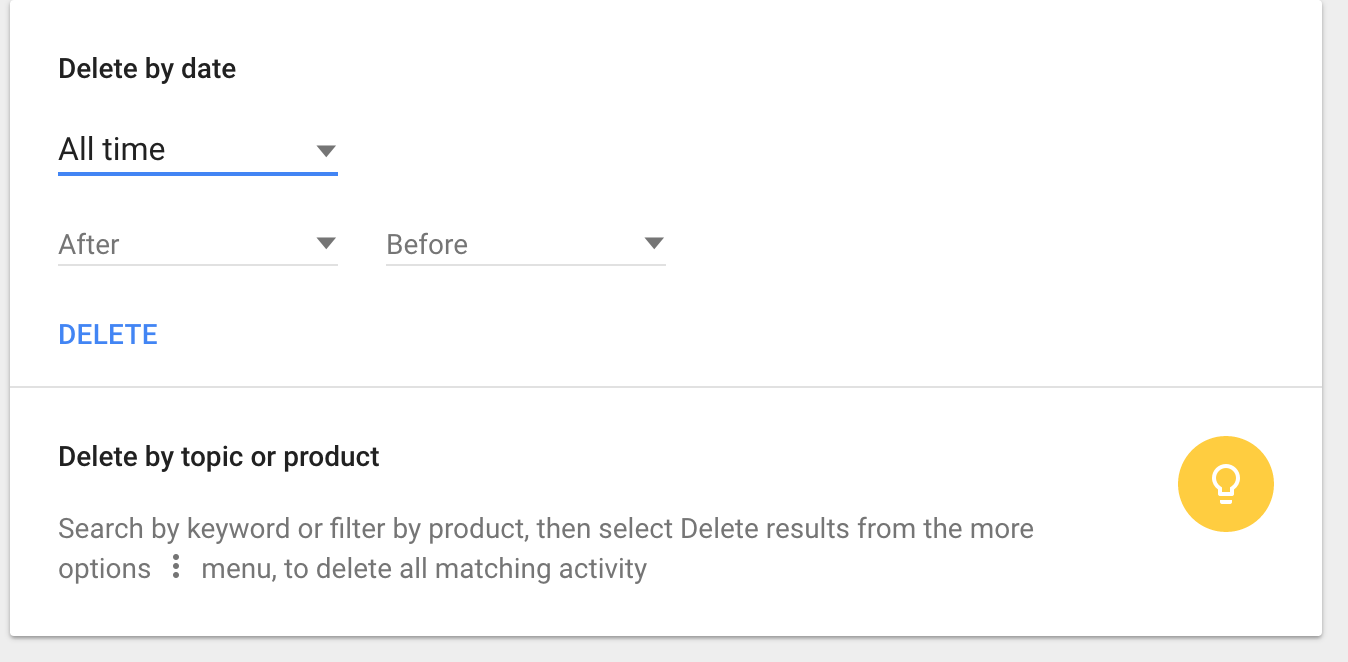This screenshot has height=662, width=1348.
Task: Click the dropdown arrow next to All time
Action: [x=326, y=150]
